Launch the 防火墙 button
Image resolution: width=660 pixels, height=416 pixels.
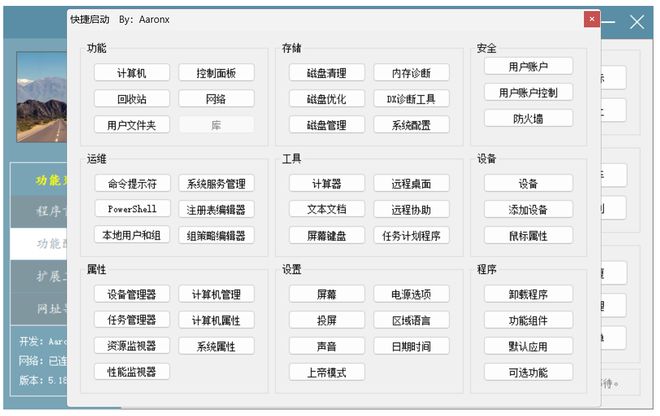point(528,118)
